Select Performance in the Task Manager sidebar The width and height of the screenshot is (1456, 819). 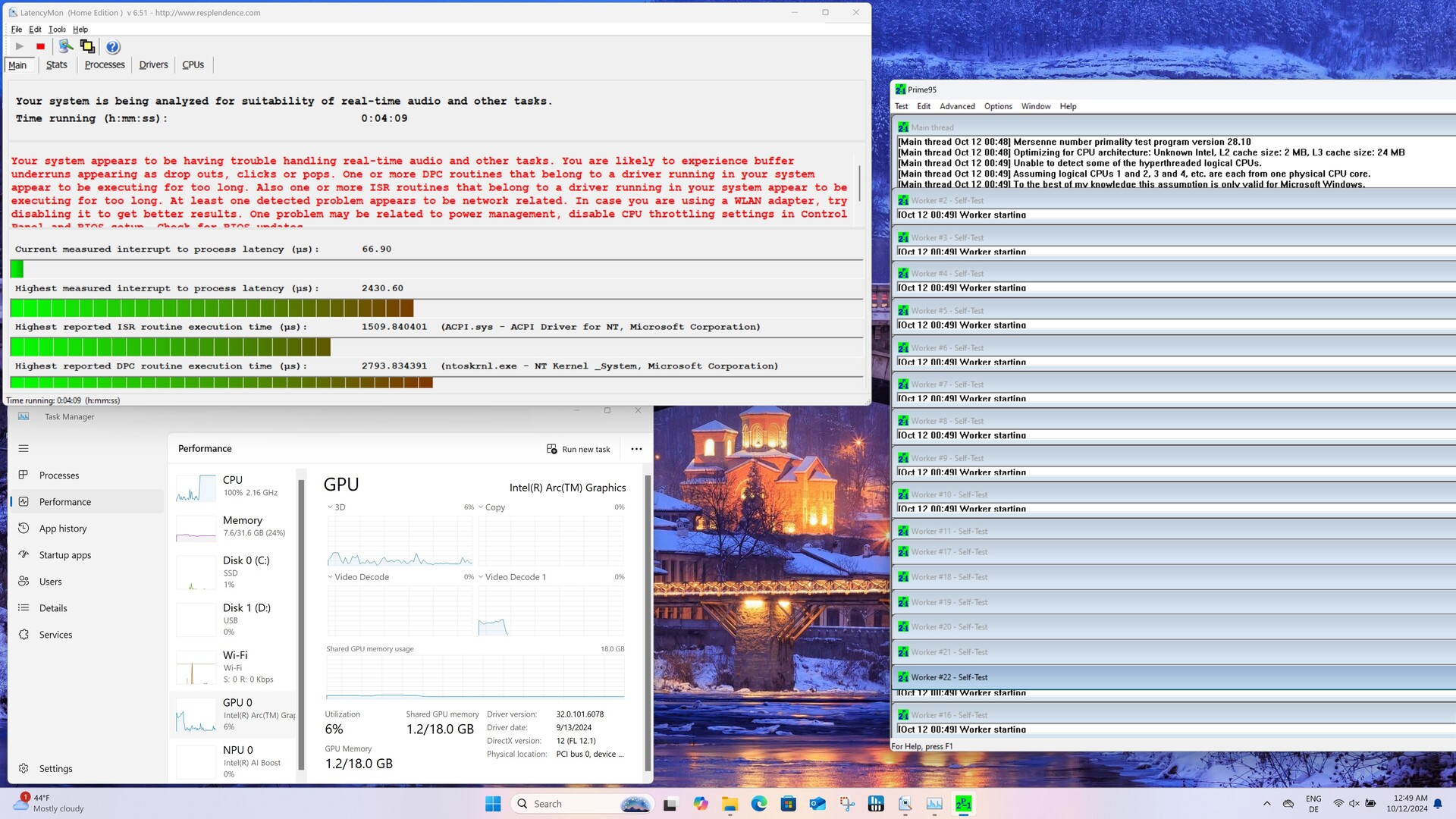87,502
